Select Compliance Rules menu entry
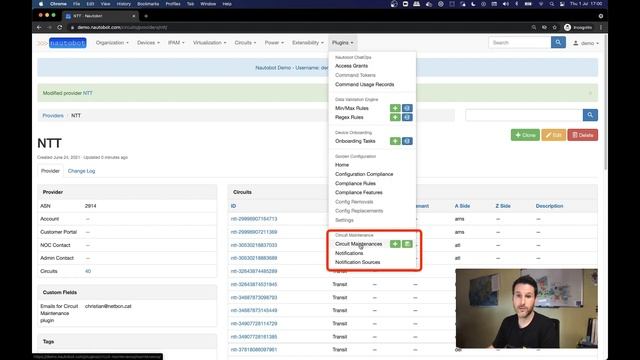640x360 pixels. click(355, 184)
